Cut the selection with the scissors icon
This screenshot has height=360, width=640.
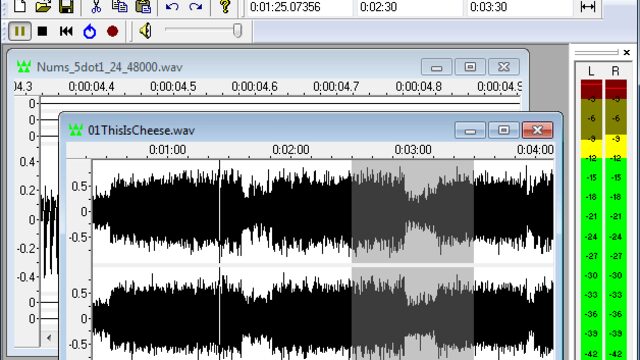(96, 6)
